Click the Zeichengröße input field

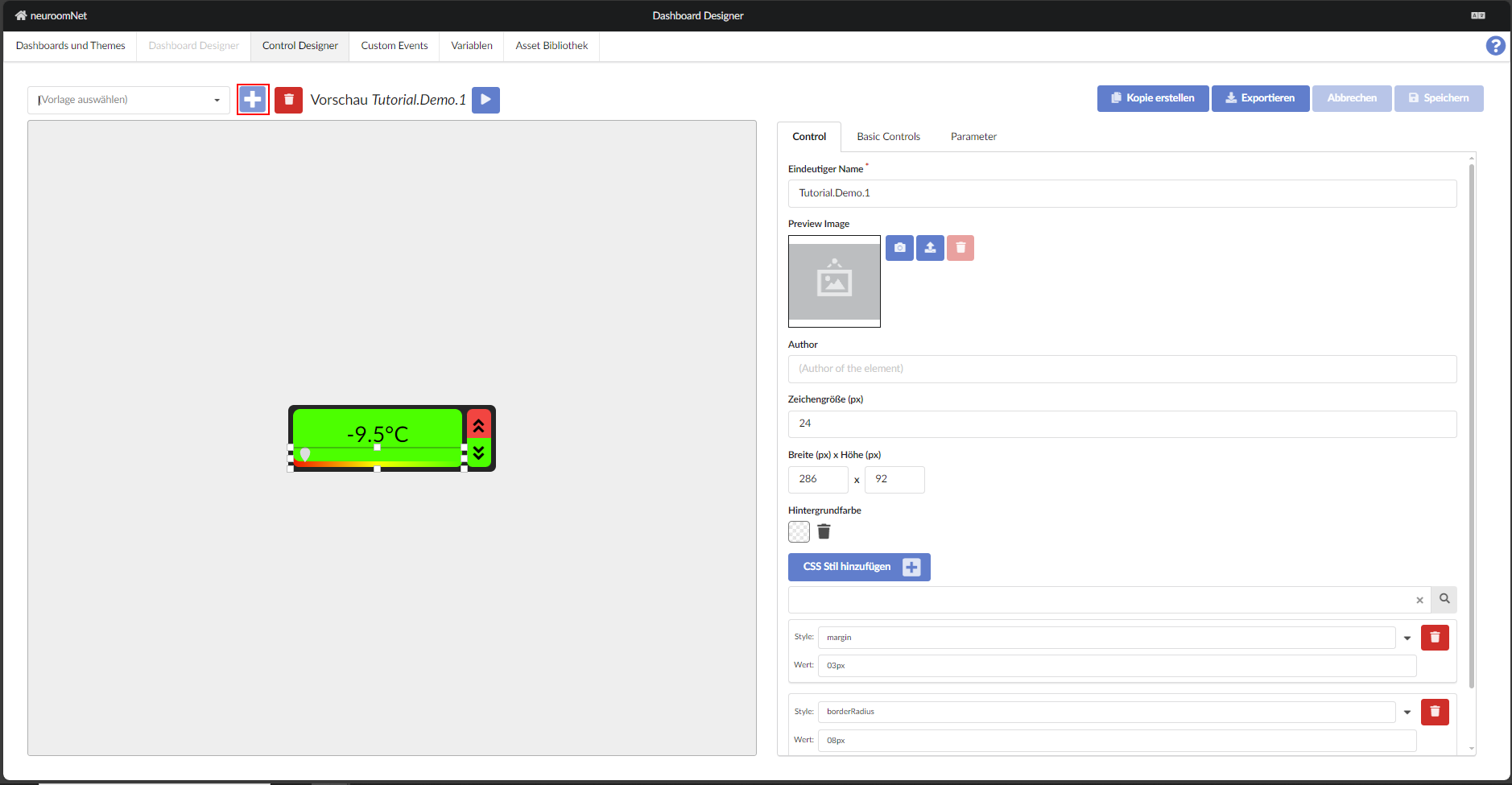click(x=1122, y=424)
